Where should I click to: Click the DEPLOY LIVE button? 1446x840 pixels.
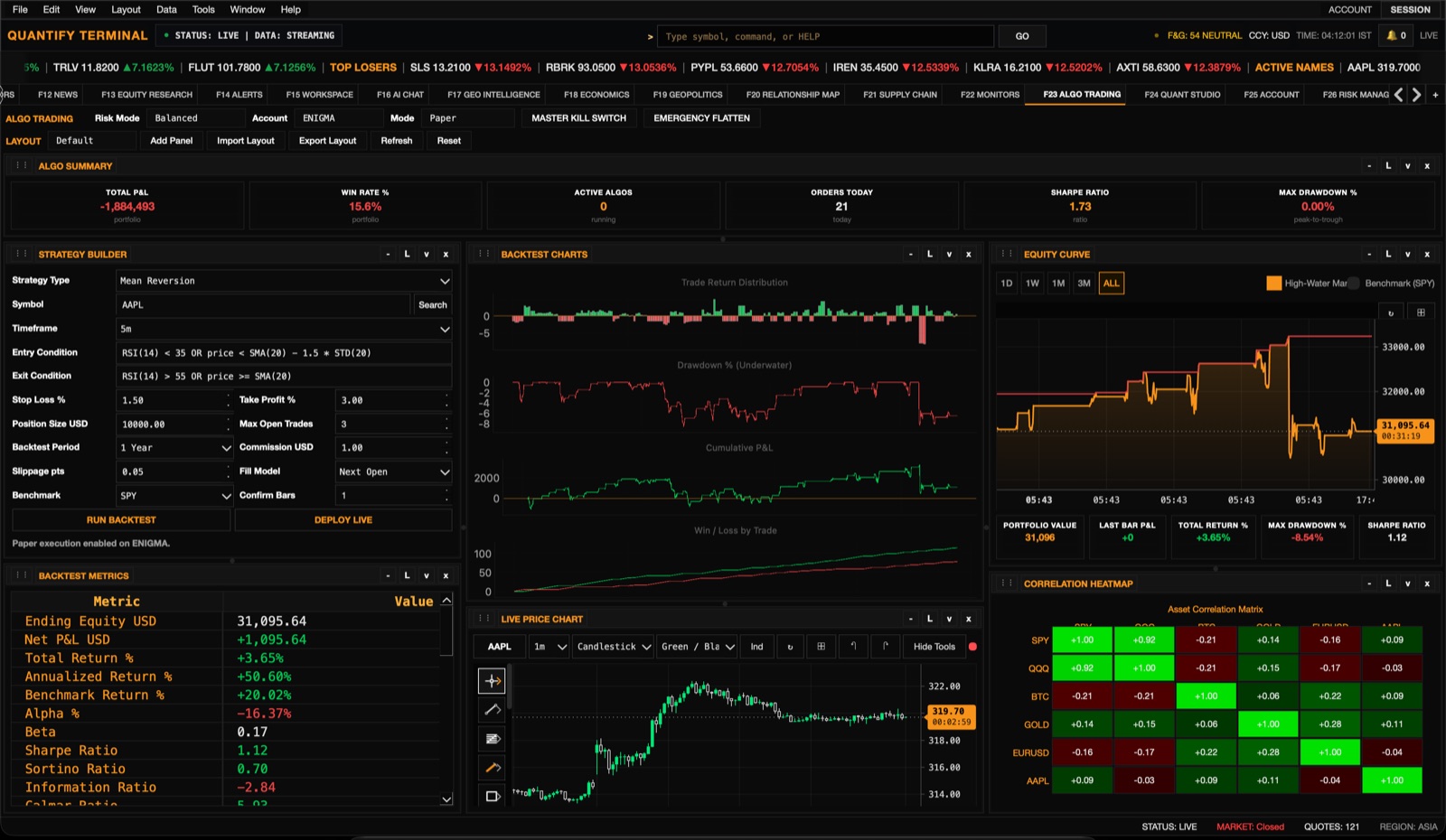point(343,520)
